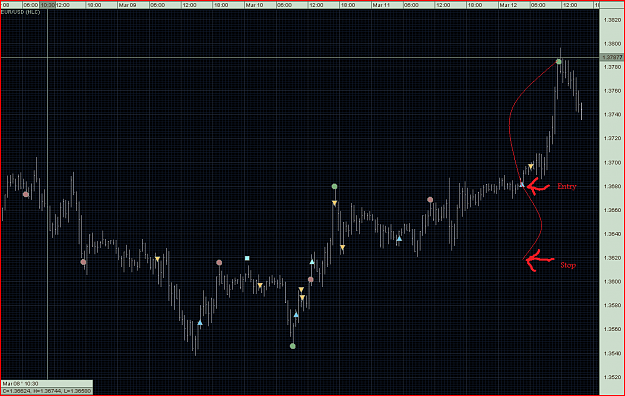Click the 1.3560 price axis label
This screenshot has height=396, width=625.
pyautogui.click(x=612, y=329)
